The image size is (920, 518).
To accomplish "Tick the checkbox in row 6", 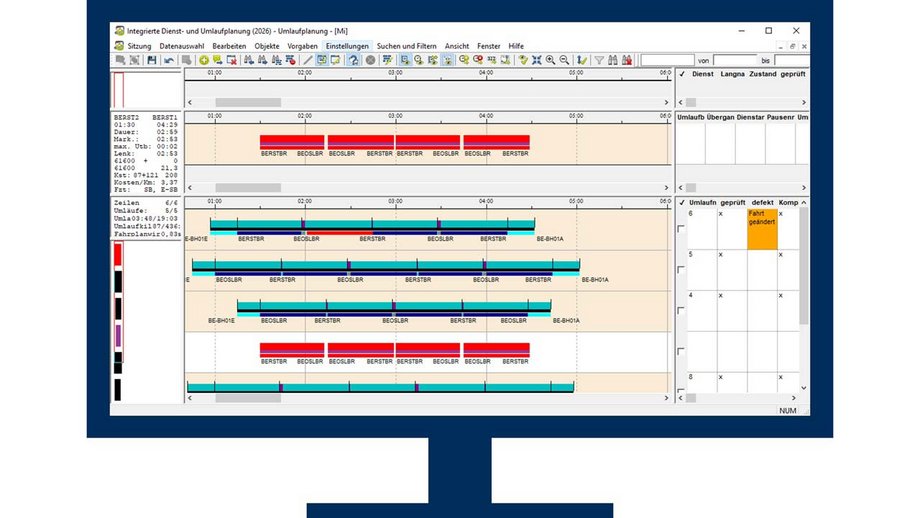I will [681, 229].
